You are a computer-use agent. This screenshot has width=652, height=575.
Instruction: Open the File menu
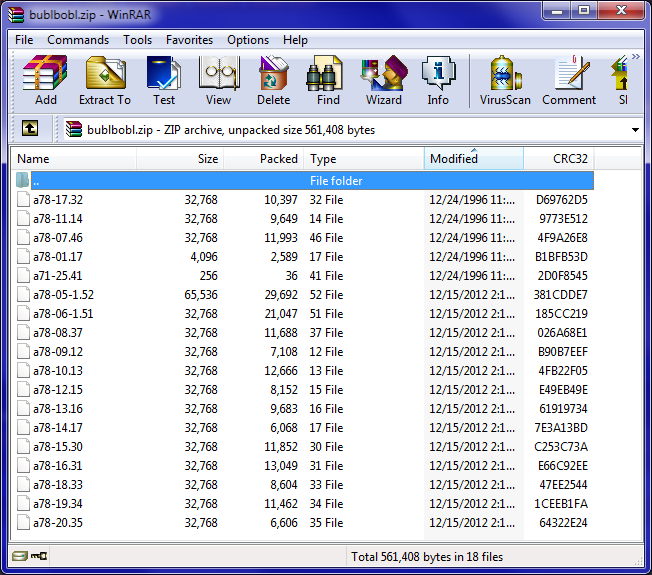24,40
